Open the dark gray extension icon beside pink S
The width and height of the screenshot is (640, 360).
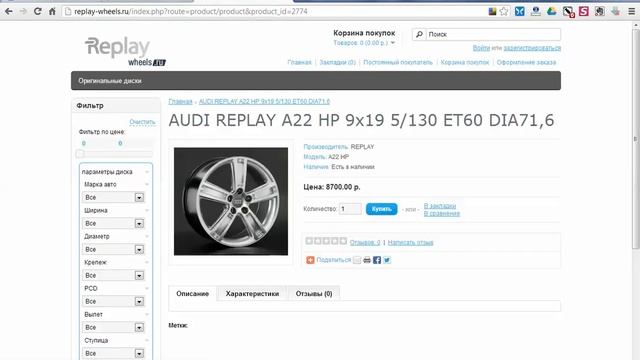(x=600, y=11)
